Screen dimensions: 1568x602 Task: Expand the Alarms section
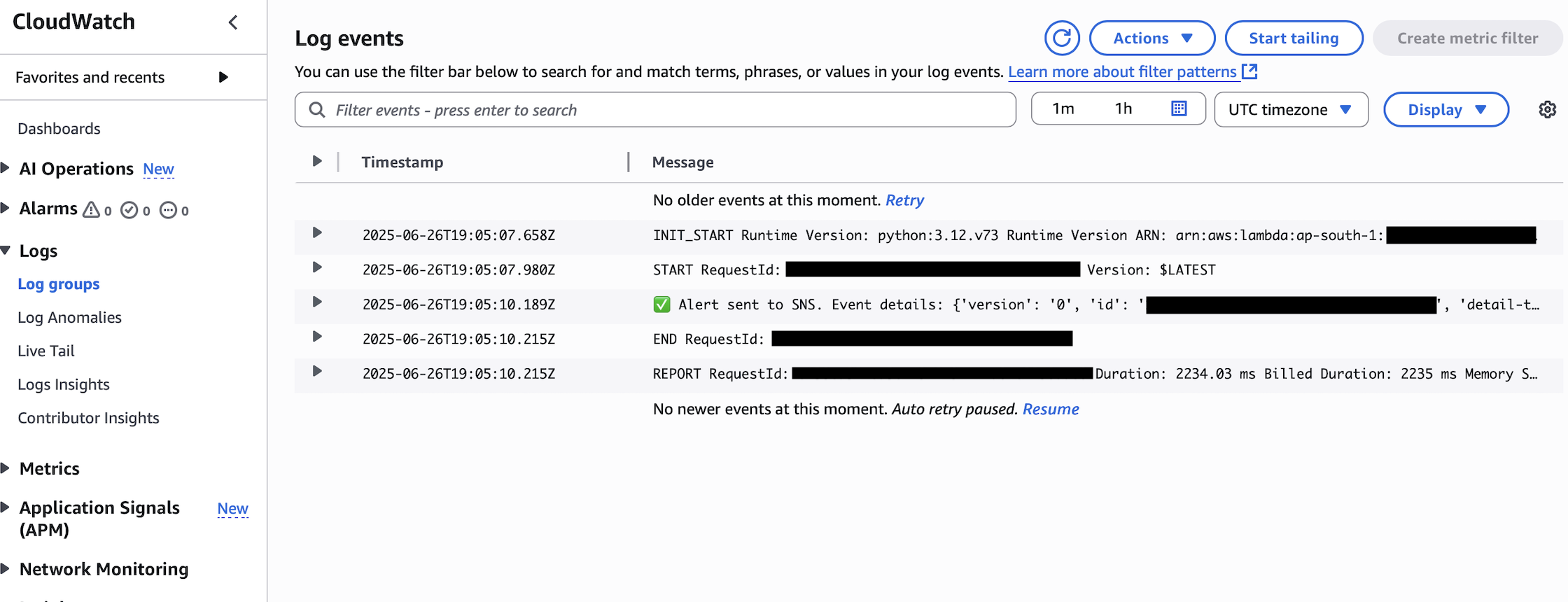(6, 208)
